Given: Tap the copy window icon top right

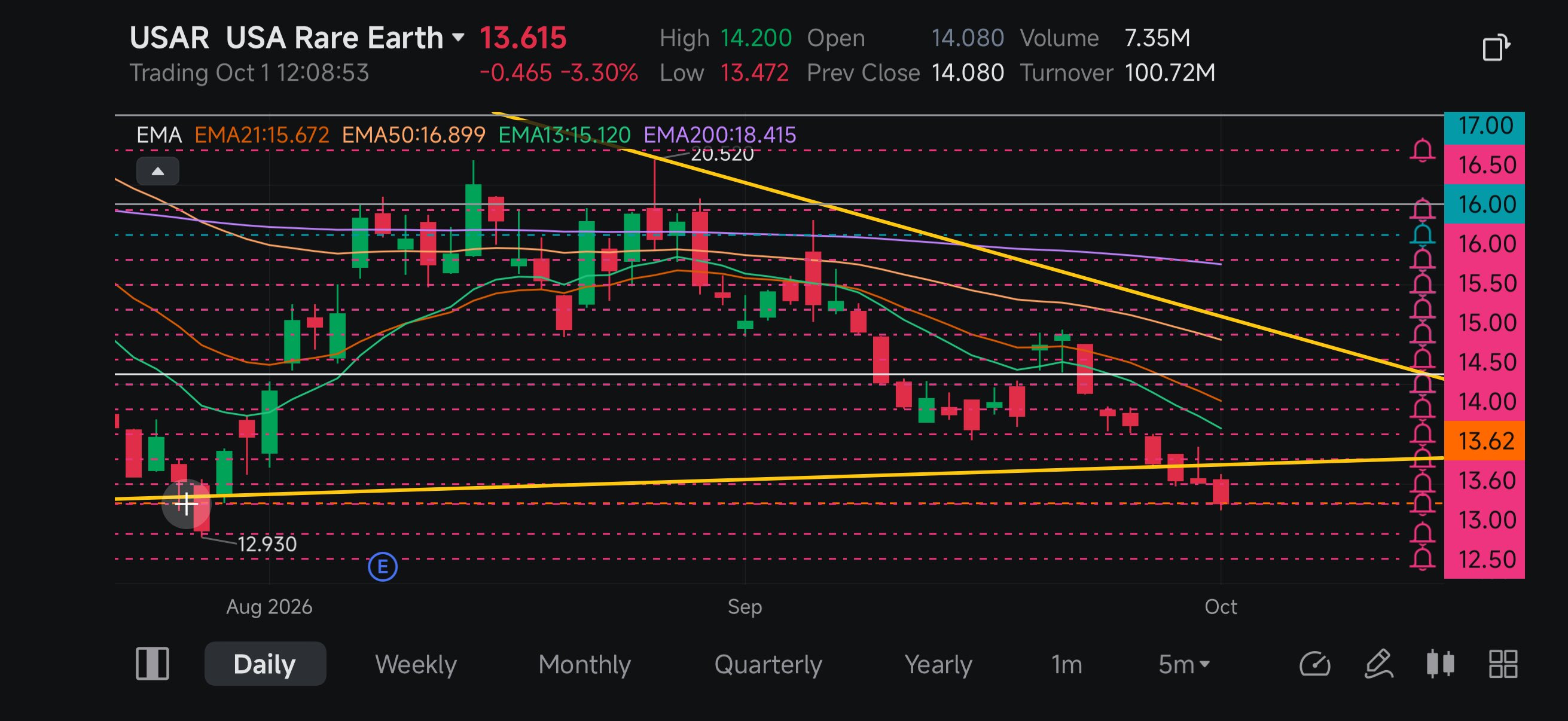Looking at the screenshot, I should (1496, 47).
